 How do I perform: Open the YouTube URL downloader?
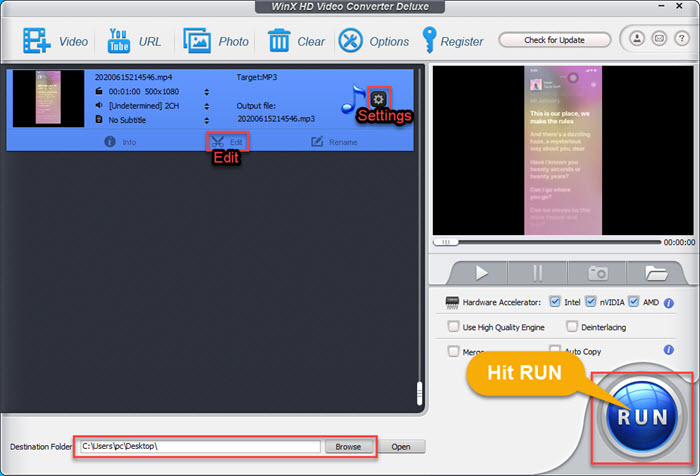click(x=134, y=41)
